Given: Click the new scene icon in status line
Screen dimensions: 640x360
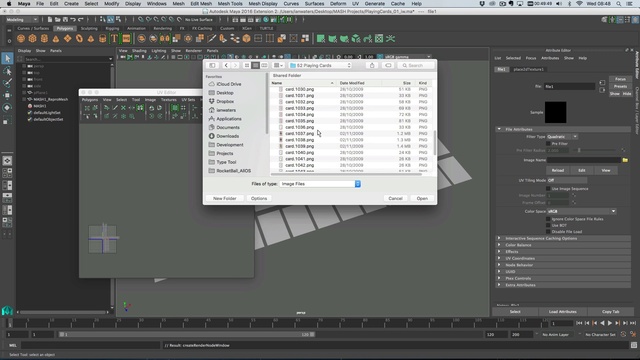Looking at the screenshot, I should click(x=50, y=19).
